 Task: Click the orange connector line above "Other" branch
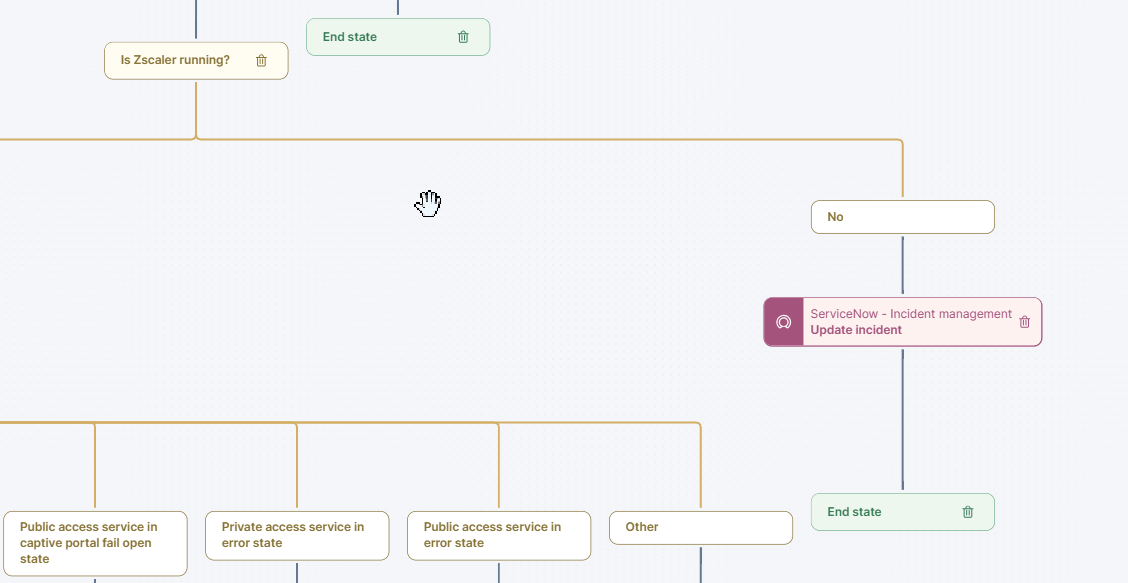(700, 470)
